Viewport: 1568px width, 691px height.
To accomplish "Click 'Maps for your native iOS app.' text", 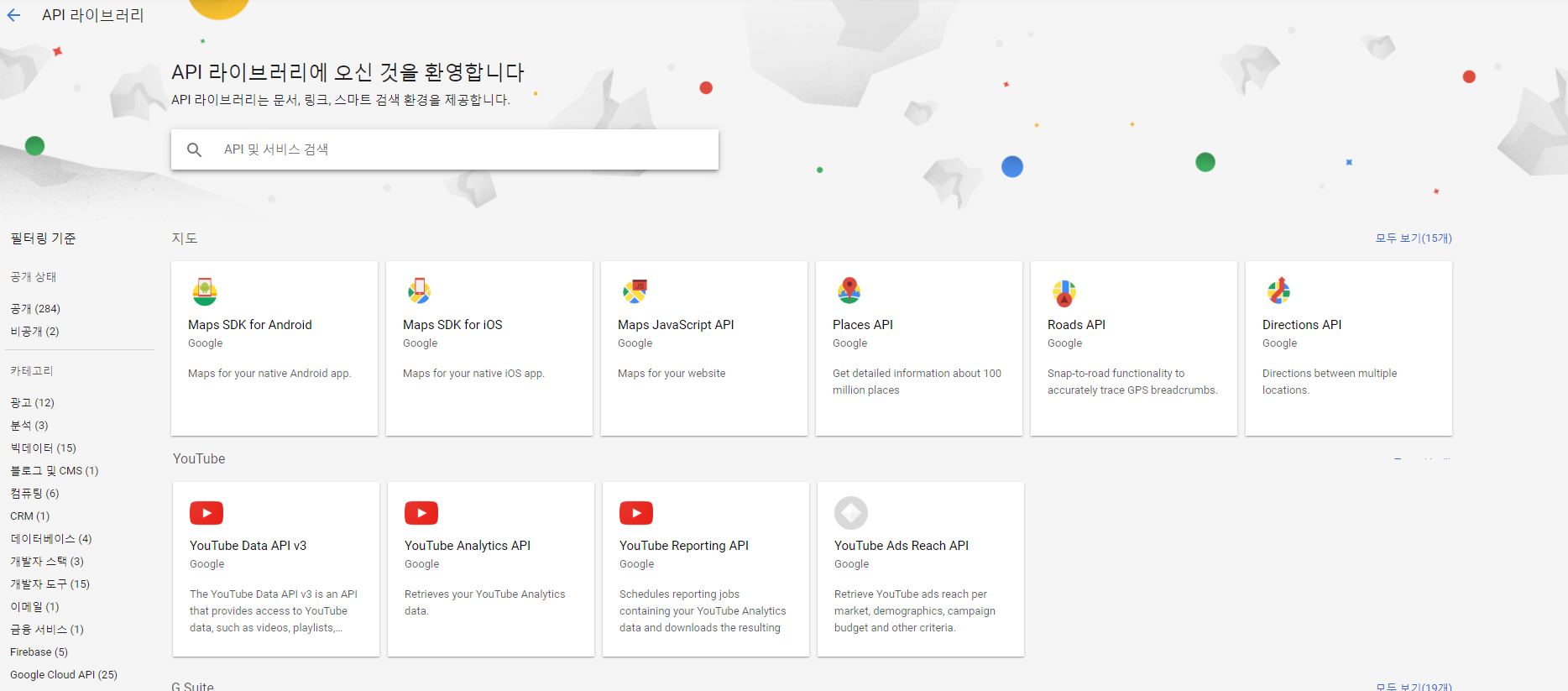I will click(x=473, y=374).
